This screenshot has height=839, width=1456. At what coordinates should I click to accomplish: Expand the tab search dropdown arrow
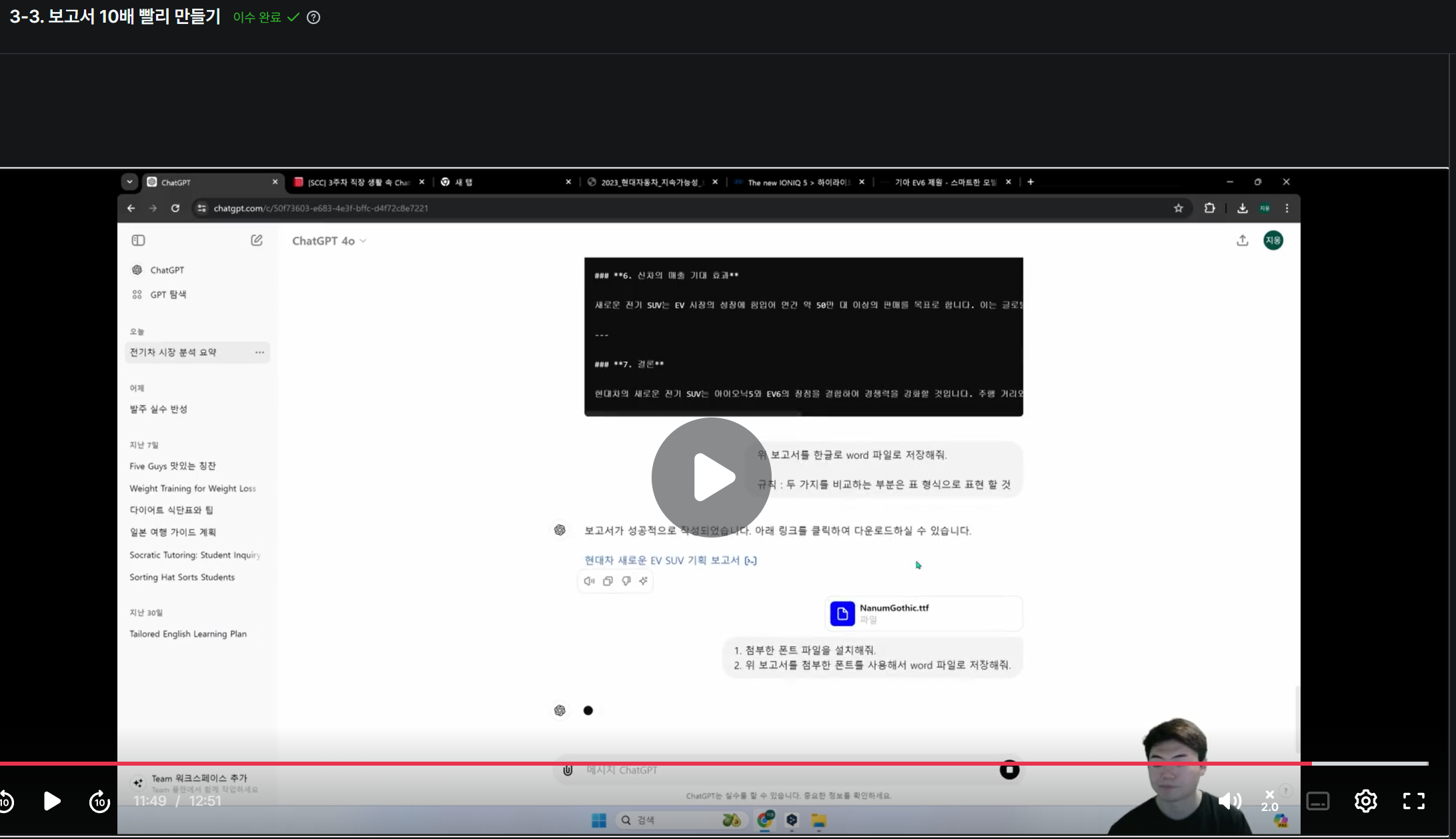tap(129, 182)
